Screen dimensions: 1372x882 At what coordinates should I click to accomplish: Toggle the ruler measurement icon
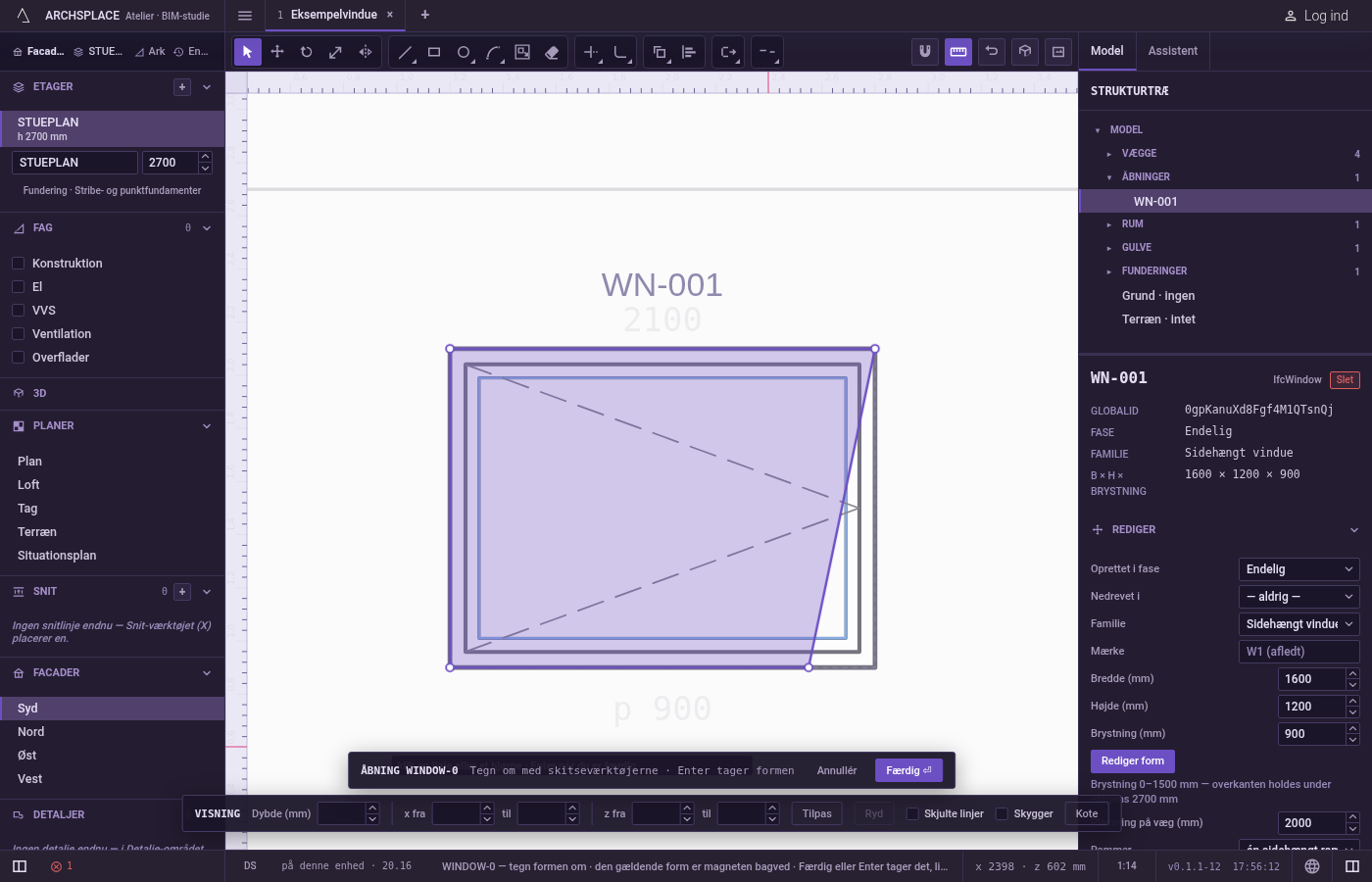point(958,52)
